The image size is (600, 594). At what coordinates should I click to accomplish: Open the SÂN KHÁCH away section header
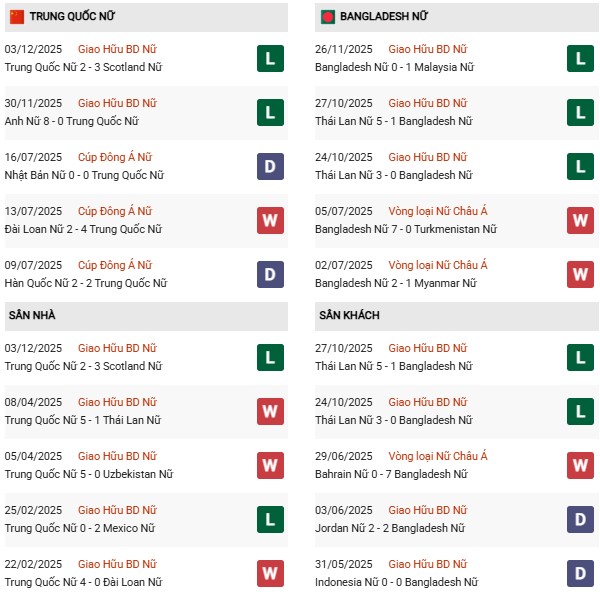pyautogui.click(x=349, y=315)
